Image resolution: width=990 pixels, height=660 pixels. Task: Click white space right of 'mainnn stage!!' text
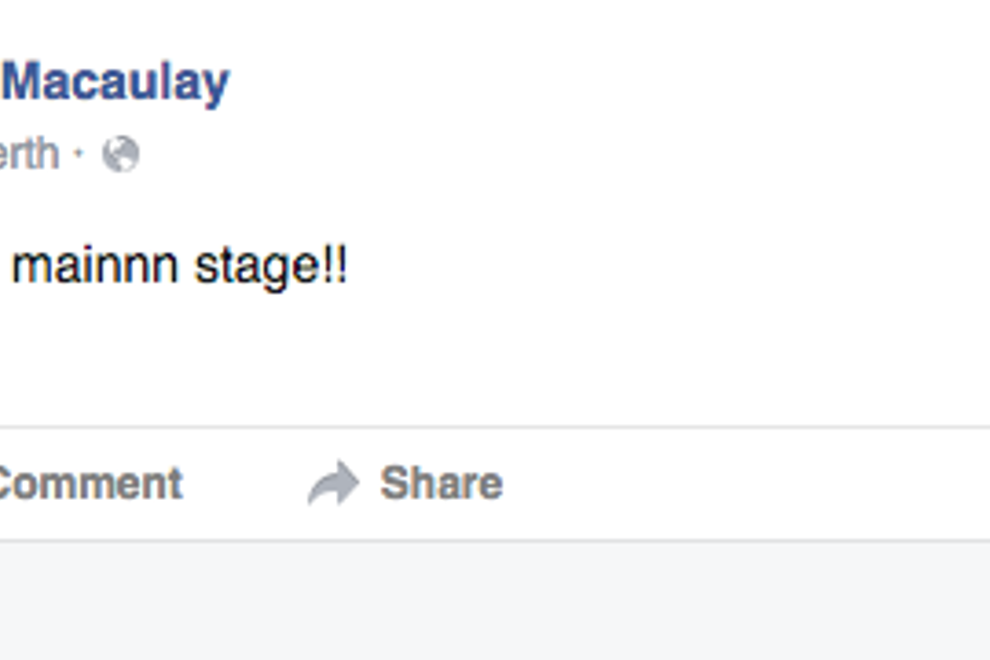tap(650, 266)
